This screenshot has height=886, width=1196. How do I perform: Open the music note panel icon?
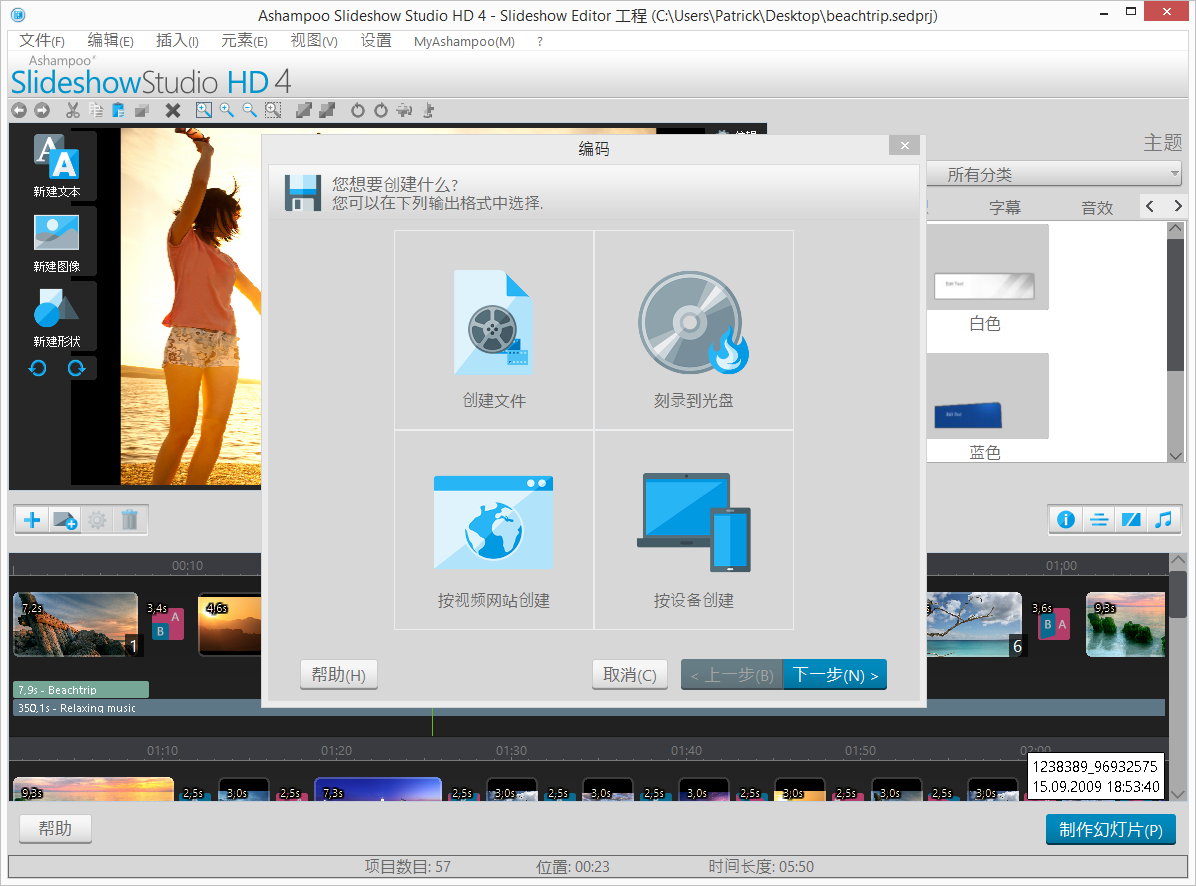pyautogui.click(x=1166, y=520)
